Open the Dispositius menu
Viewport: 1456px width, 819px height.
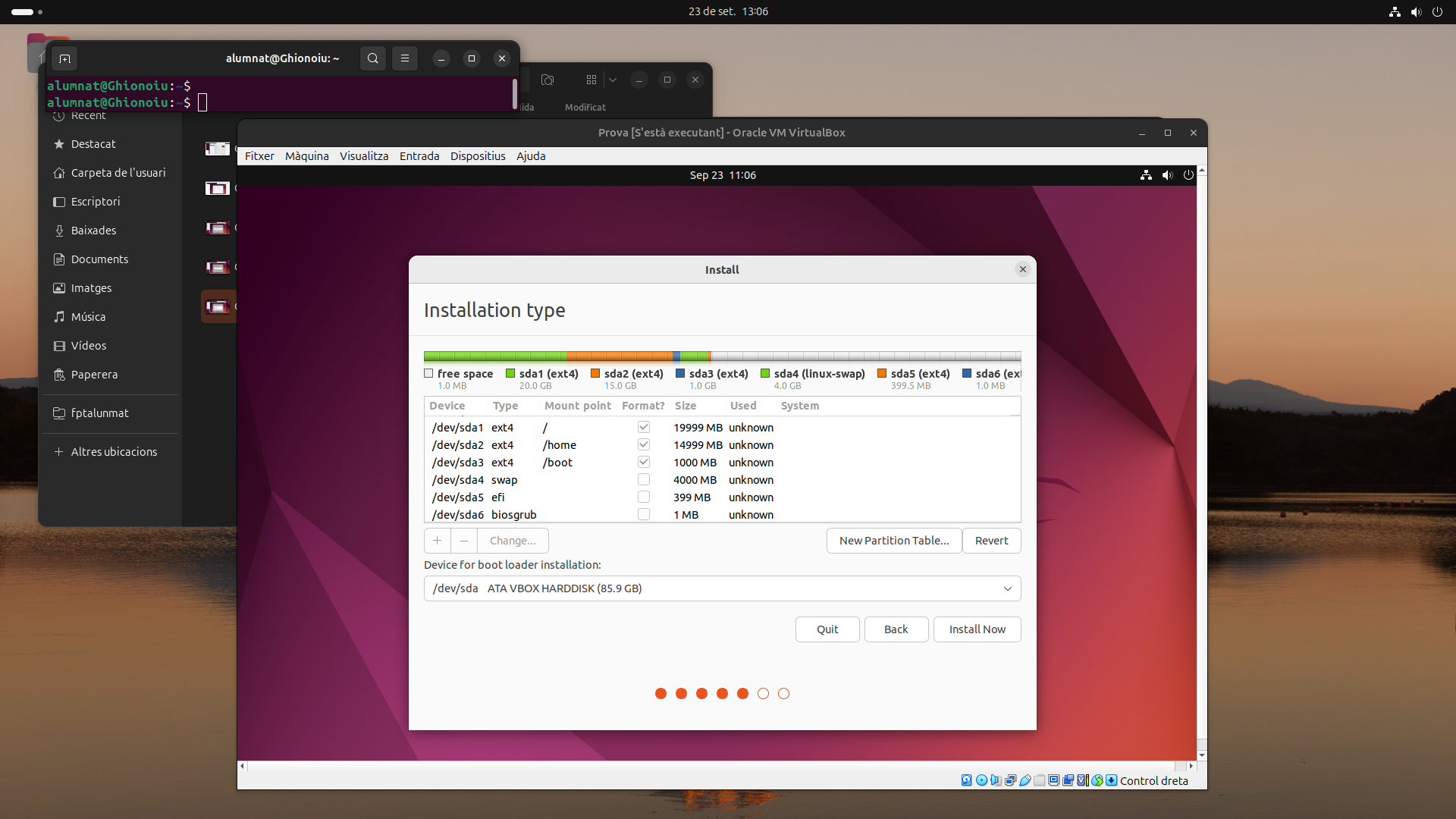point(478,156)
